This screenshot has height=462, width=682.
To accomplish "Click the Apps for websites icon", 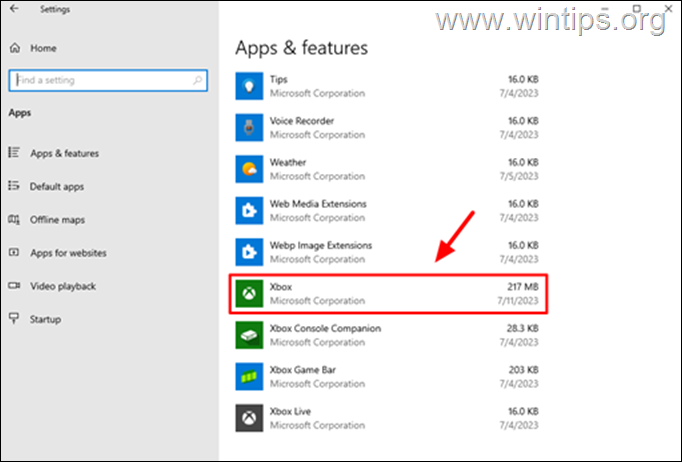I will point(14,252).
